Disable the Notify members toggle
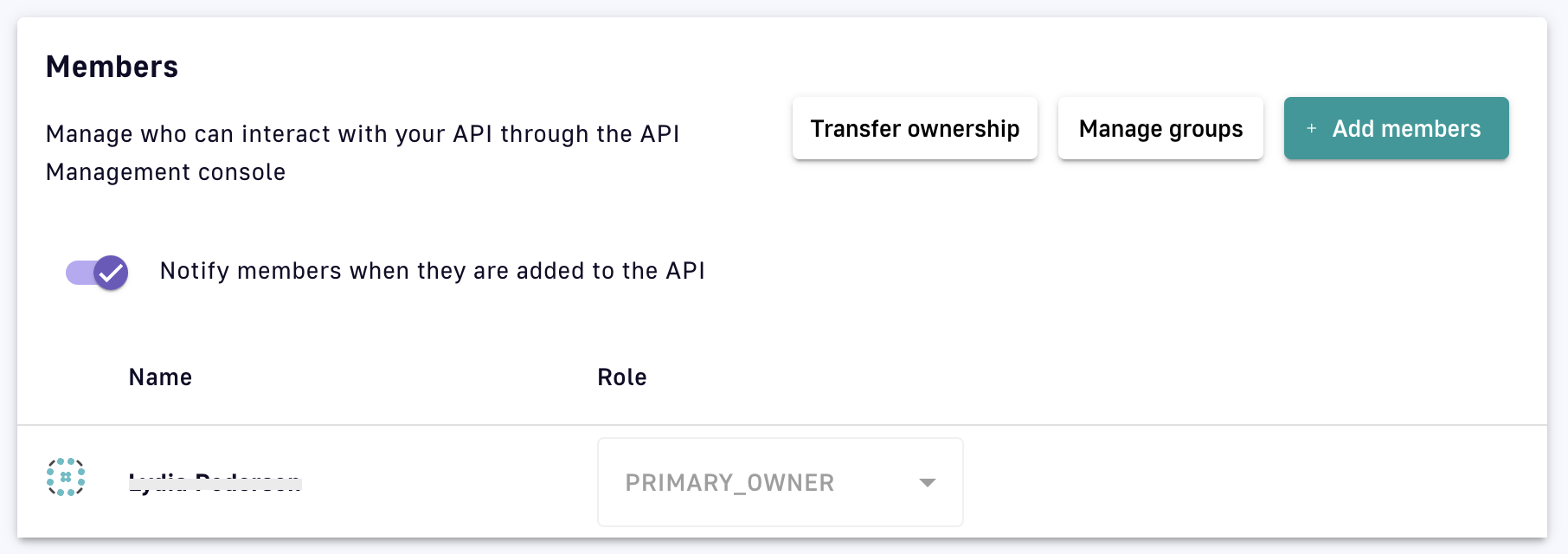 (x=97, y=273)
